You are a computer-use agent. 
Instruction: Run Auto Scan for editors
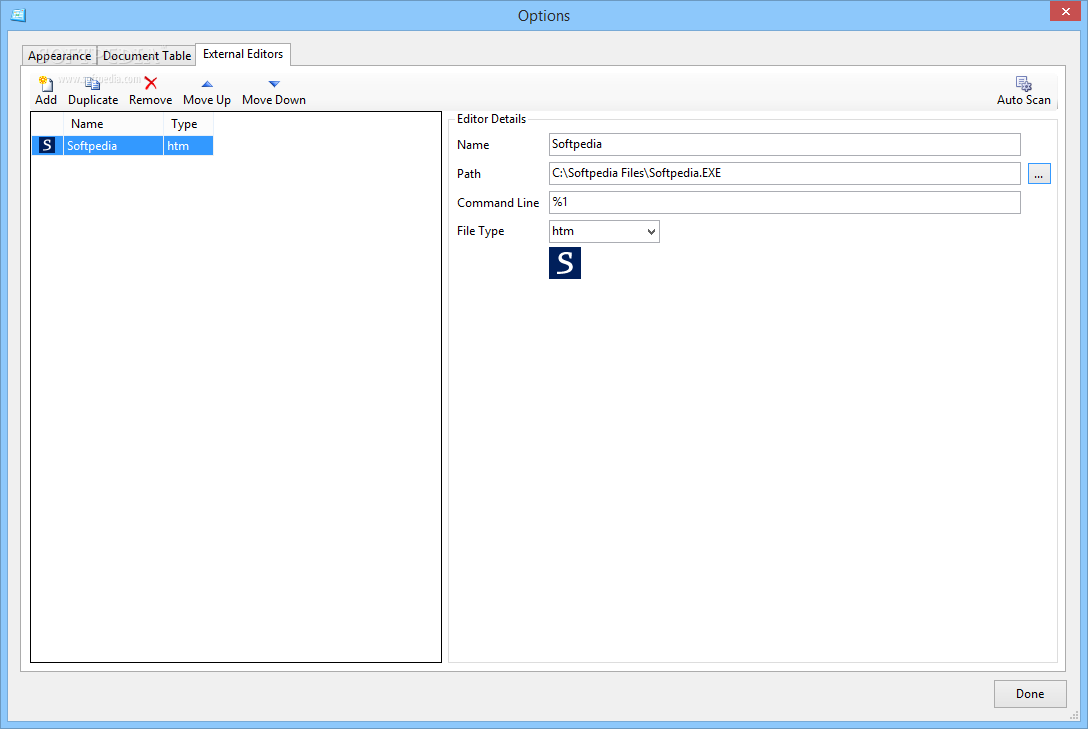[1023, 91]
